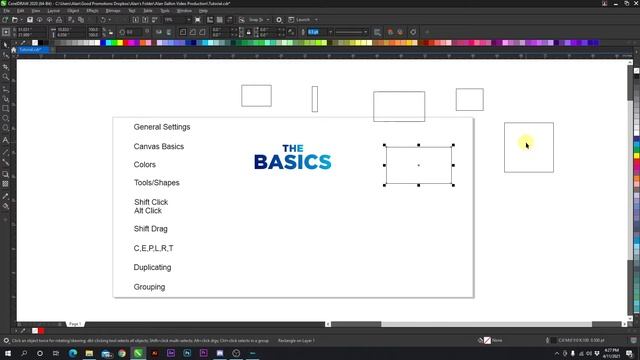This screenshot has height=360, width=640.
Task: Select the Page 1 tab
Action: (x=75, y=324)
